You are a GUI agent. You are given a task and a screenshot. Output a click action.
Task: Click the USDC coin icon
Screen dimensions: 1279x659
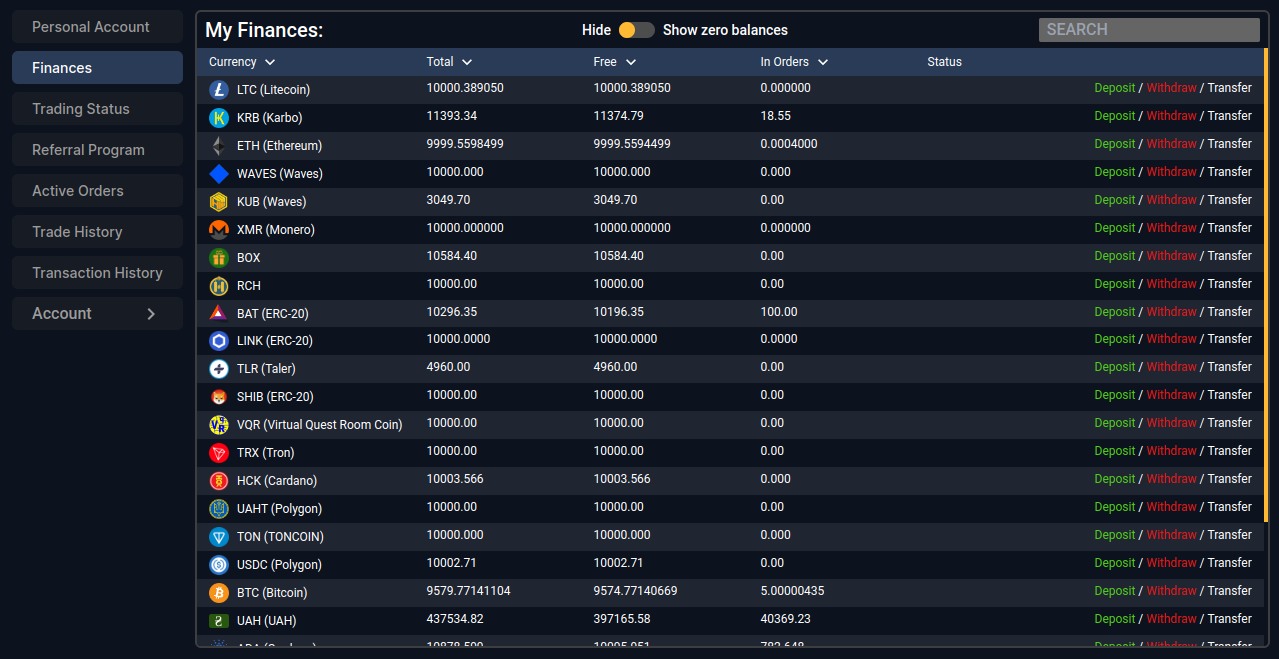(219, 565)
